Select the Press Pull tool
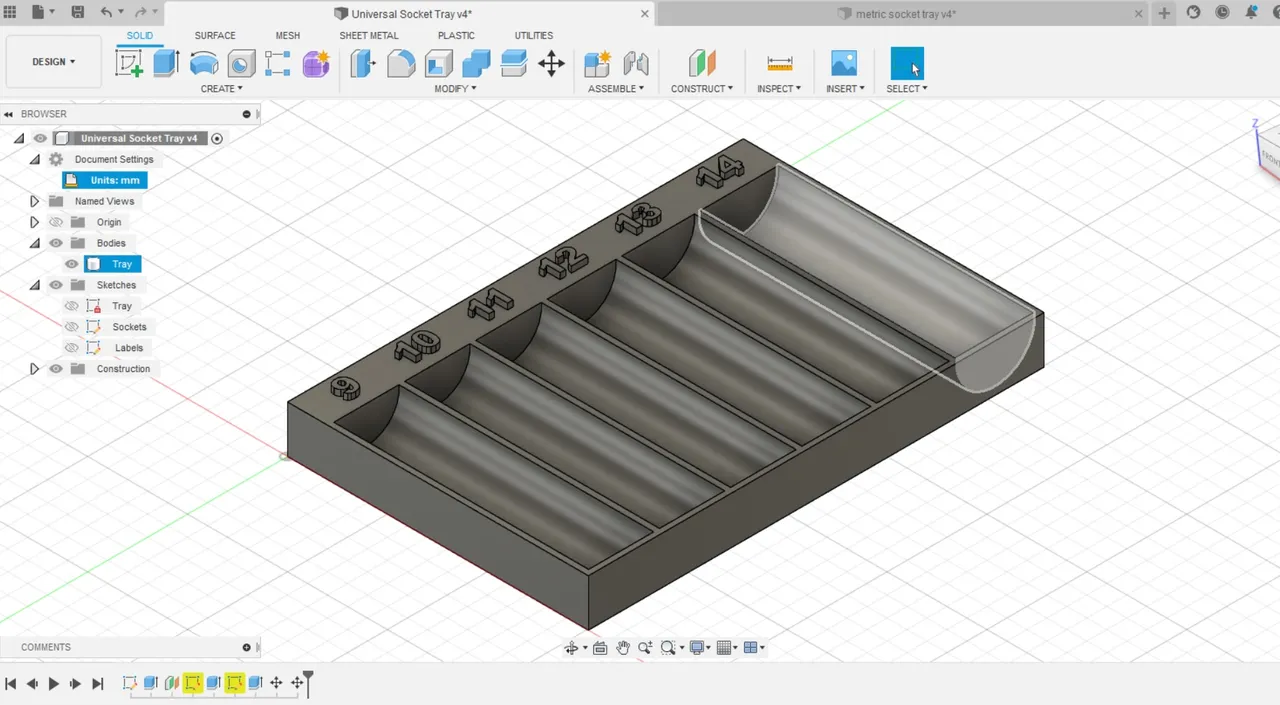The height and width of the screenshot is (705, 1280). point(363,64)
